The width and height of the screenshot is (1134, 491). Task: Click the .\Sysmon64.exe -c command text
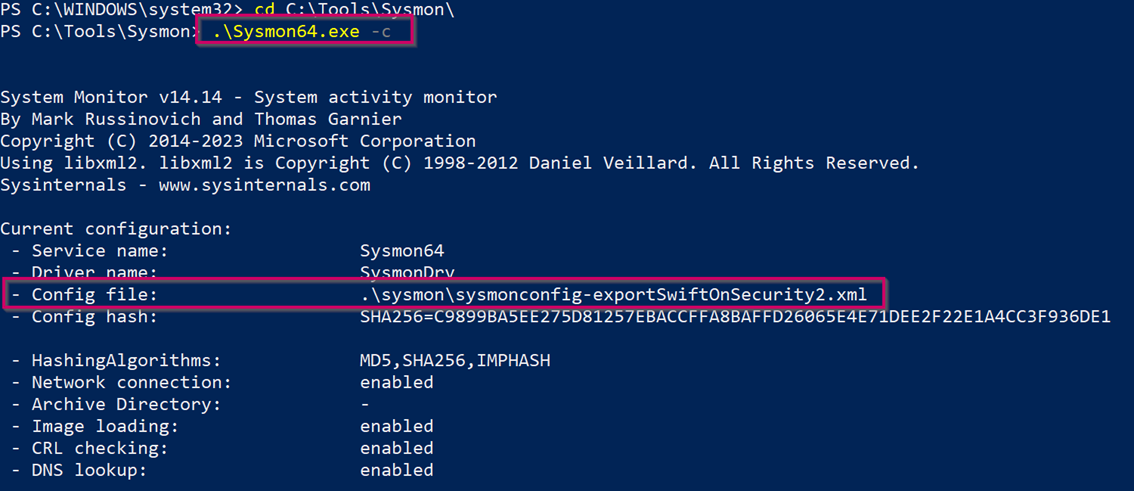point(302,33)
